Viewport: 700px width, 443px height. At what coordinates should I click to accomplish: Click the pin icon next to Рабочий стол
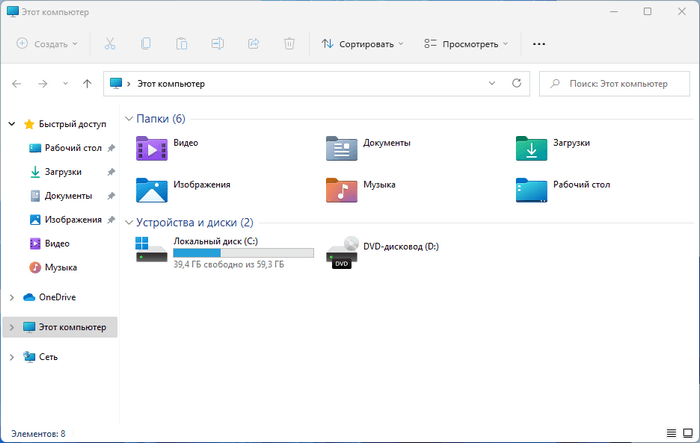click(111, 148)
